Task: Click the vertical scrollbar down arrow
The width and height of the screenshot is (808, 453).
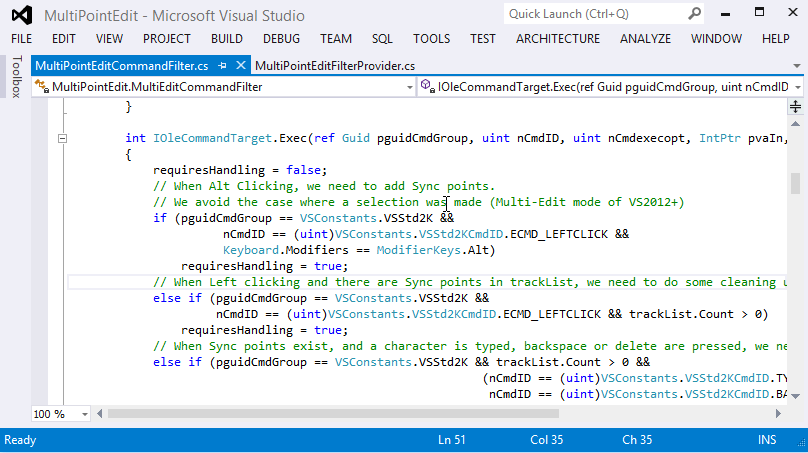Action: 796,397
